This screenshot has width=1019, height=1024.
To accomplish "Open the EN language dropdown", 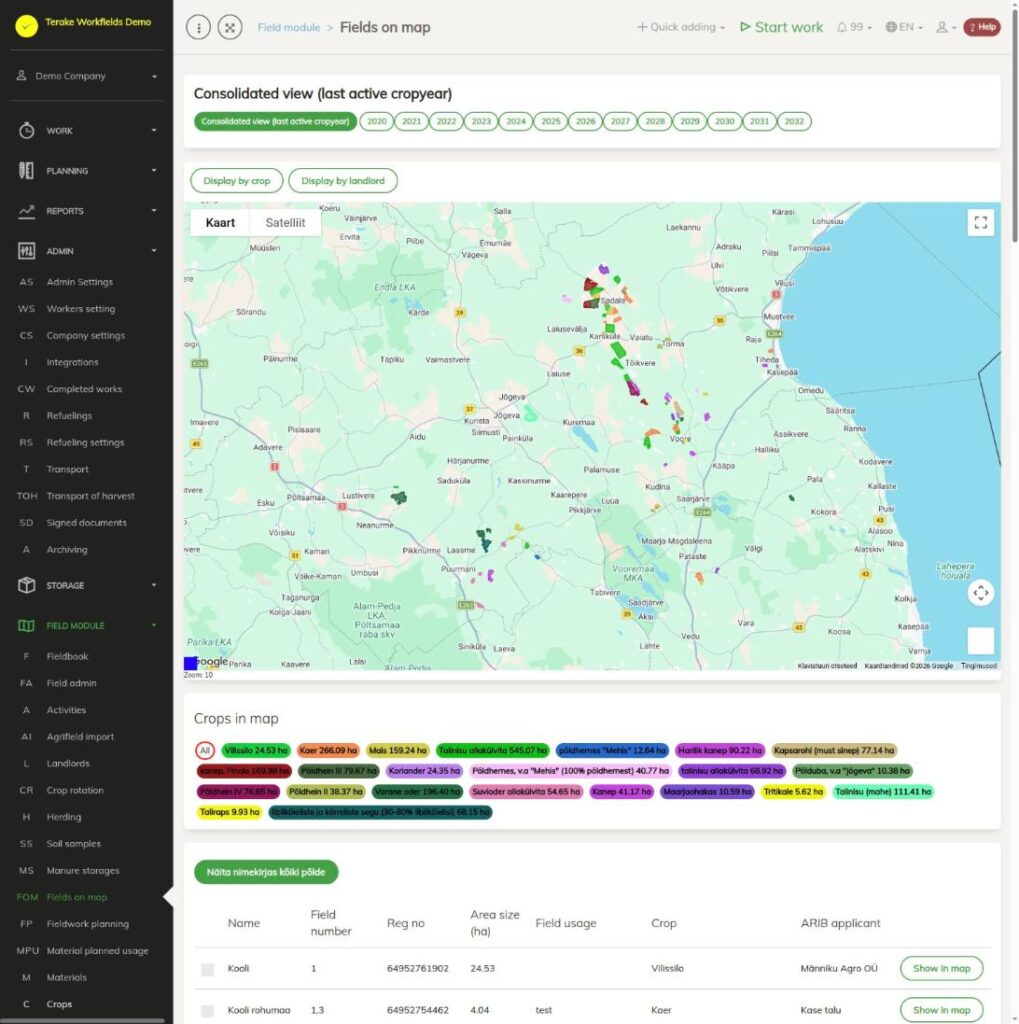I will 904,27.
